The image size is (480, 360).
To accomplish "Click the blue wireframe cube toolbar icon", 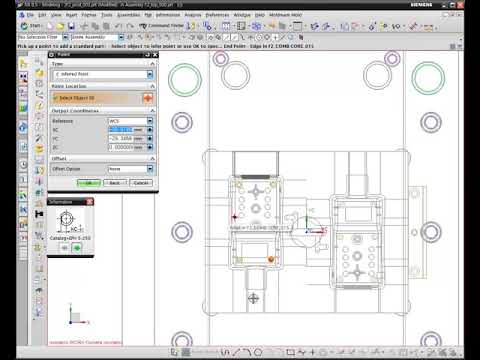I will pos(256,26).
